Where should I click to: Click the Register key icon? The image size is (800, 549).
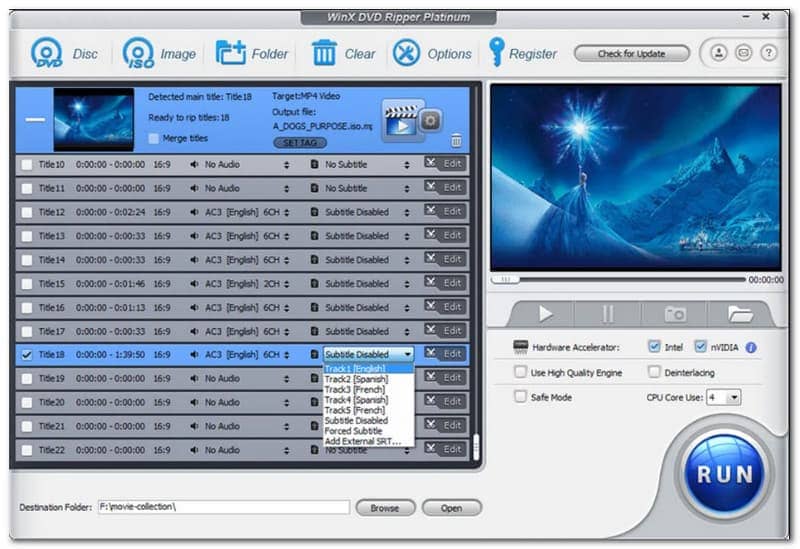pos(496,52)
